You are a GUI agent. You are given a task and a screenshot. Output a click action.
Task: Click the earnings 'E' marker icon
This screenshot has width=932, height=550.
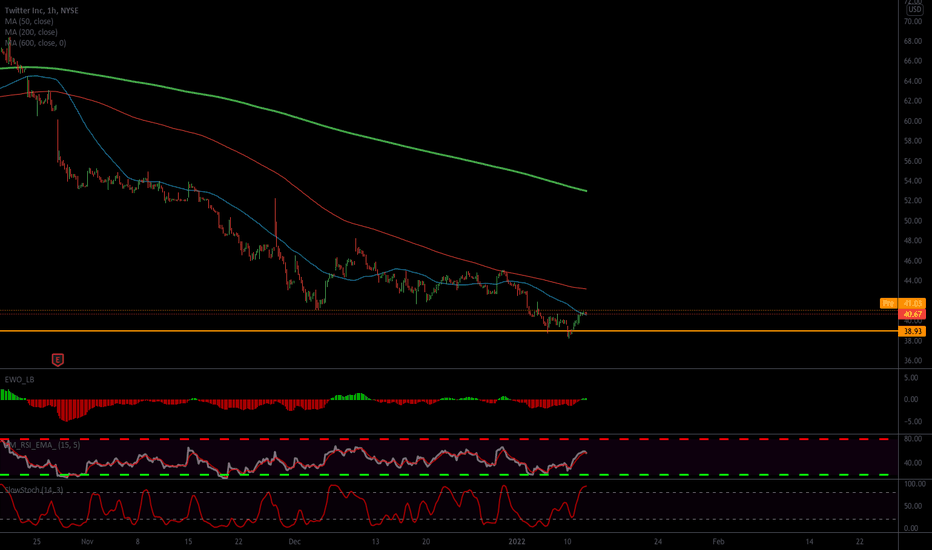point(58,360)
